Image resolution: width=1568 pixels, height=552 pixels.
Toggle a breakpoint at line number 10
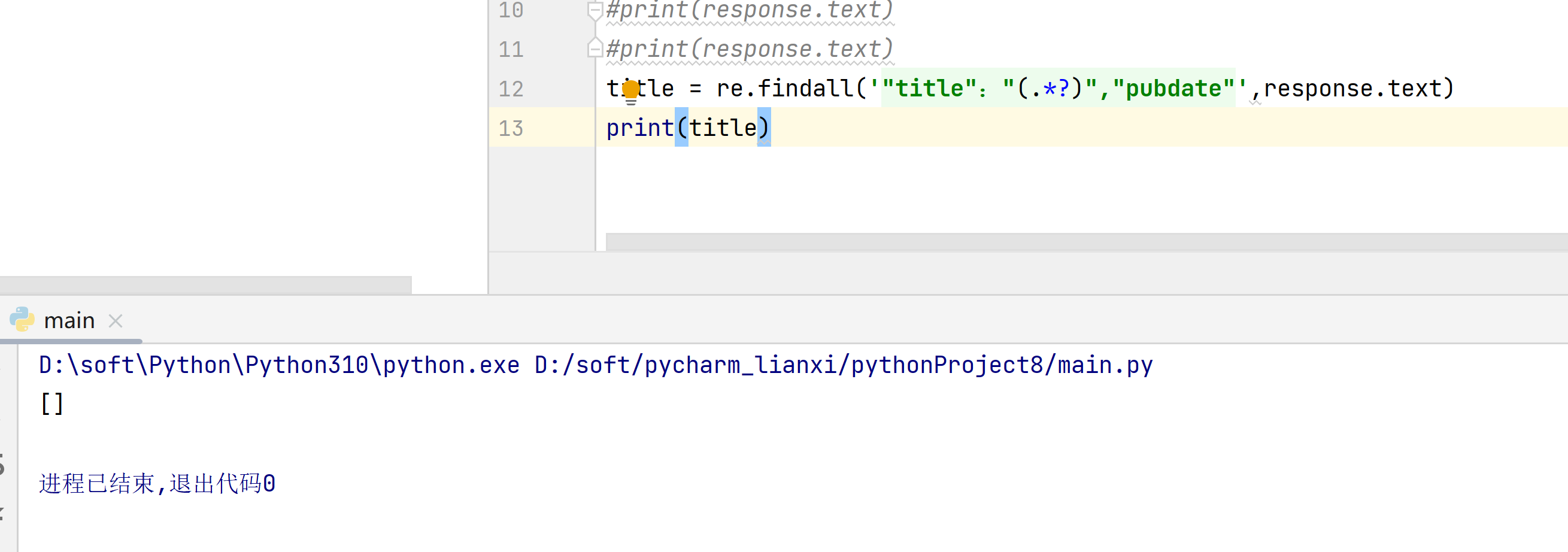click(511, 10)
